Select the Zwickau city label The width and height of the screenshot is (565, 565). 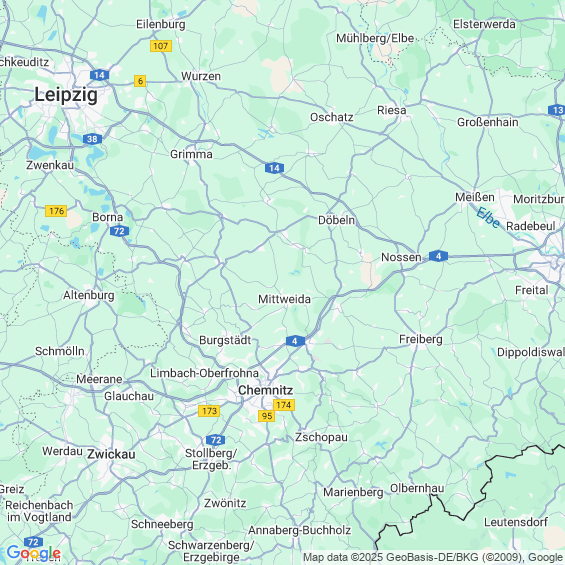pyautogui.click(x=111, y=454)
